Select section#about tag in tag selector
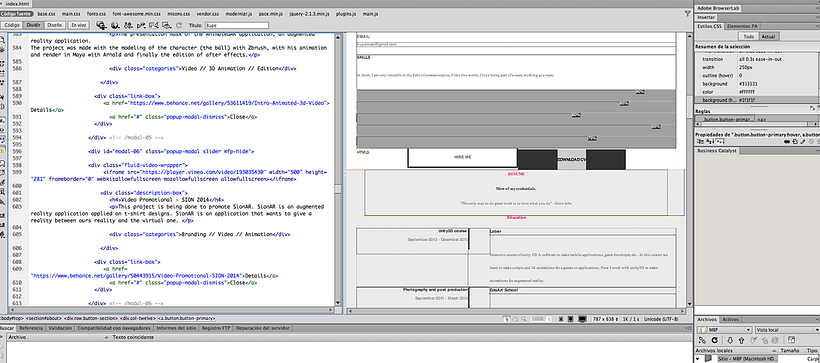This screenshot has width=820, height=363. tap(44, 318)
